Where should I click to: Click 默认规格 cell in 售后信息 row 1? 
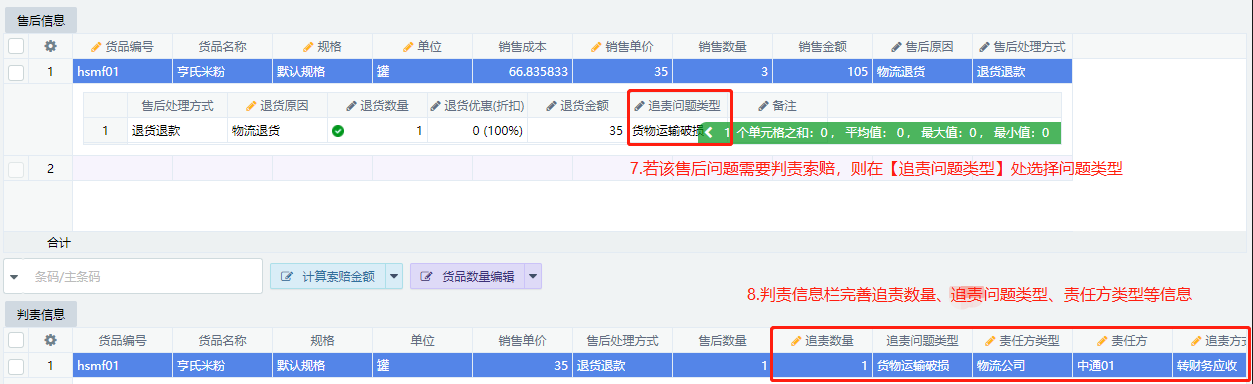322,72
